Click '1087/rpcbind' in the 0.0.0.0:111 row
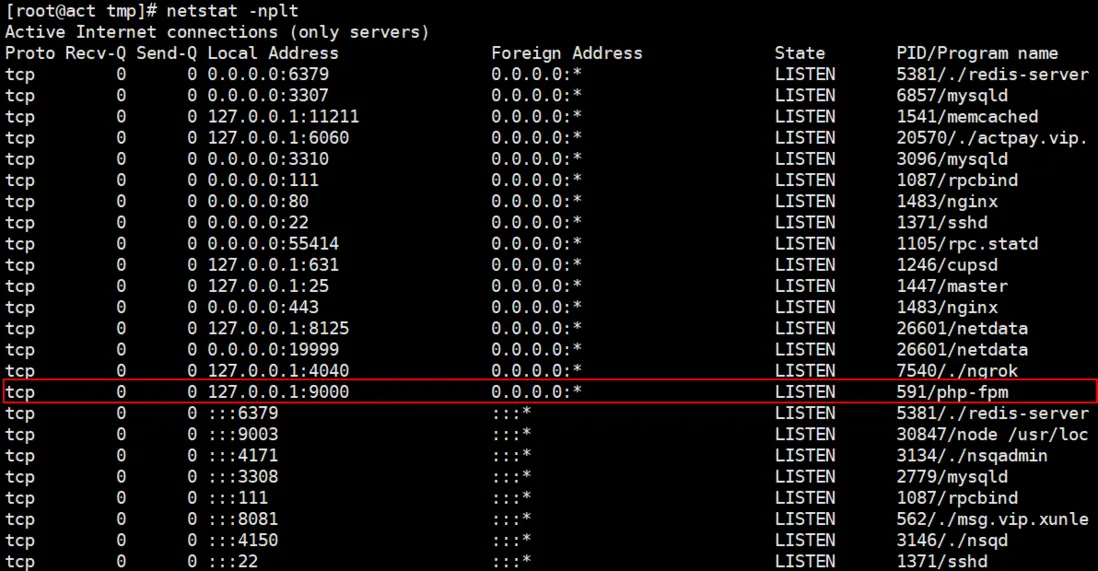Viewport: 1098px width, 571px height. click(x=957, y=180)
